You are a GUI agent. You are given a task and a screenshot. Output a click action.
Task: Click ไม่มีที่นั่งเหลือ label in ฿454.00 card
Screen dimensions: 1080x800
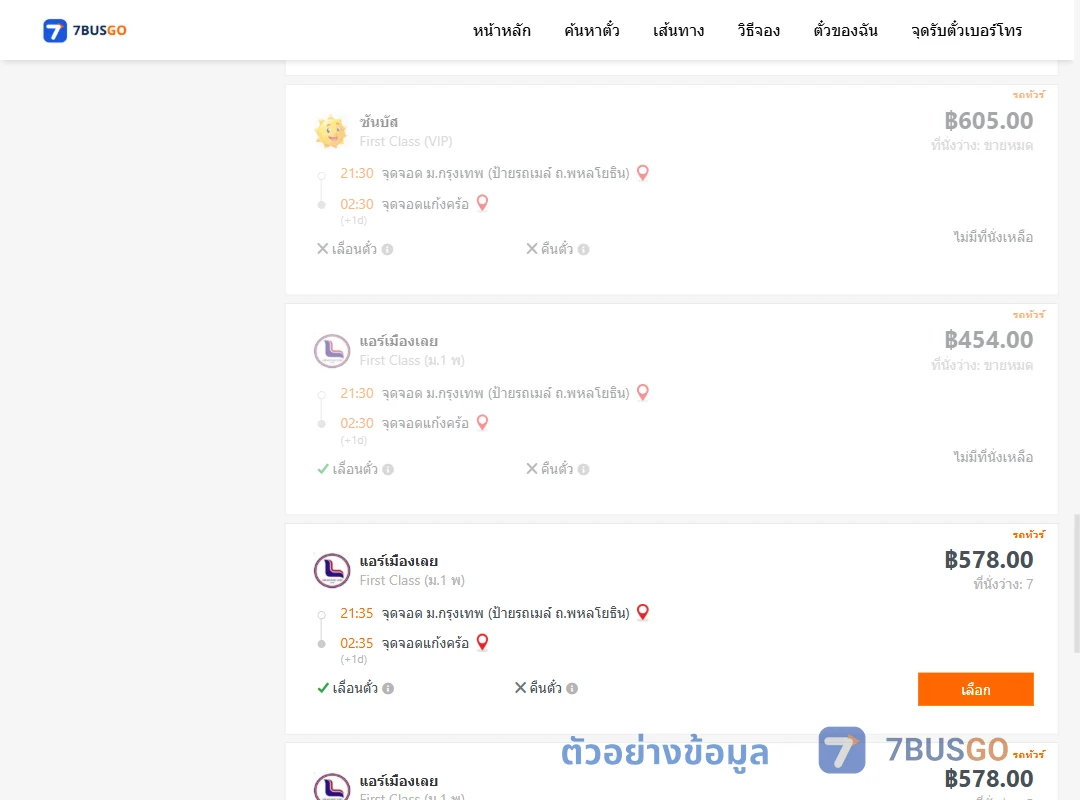993,457
